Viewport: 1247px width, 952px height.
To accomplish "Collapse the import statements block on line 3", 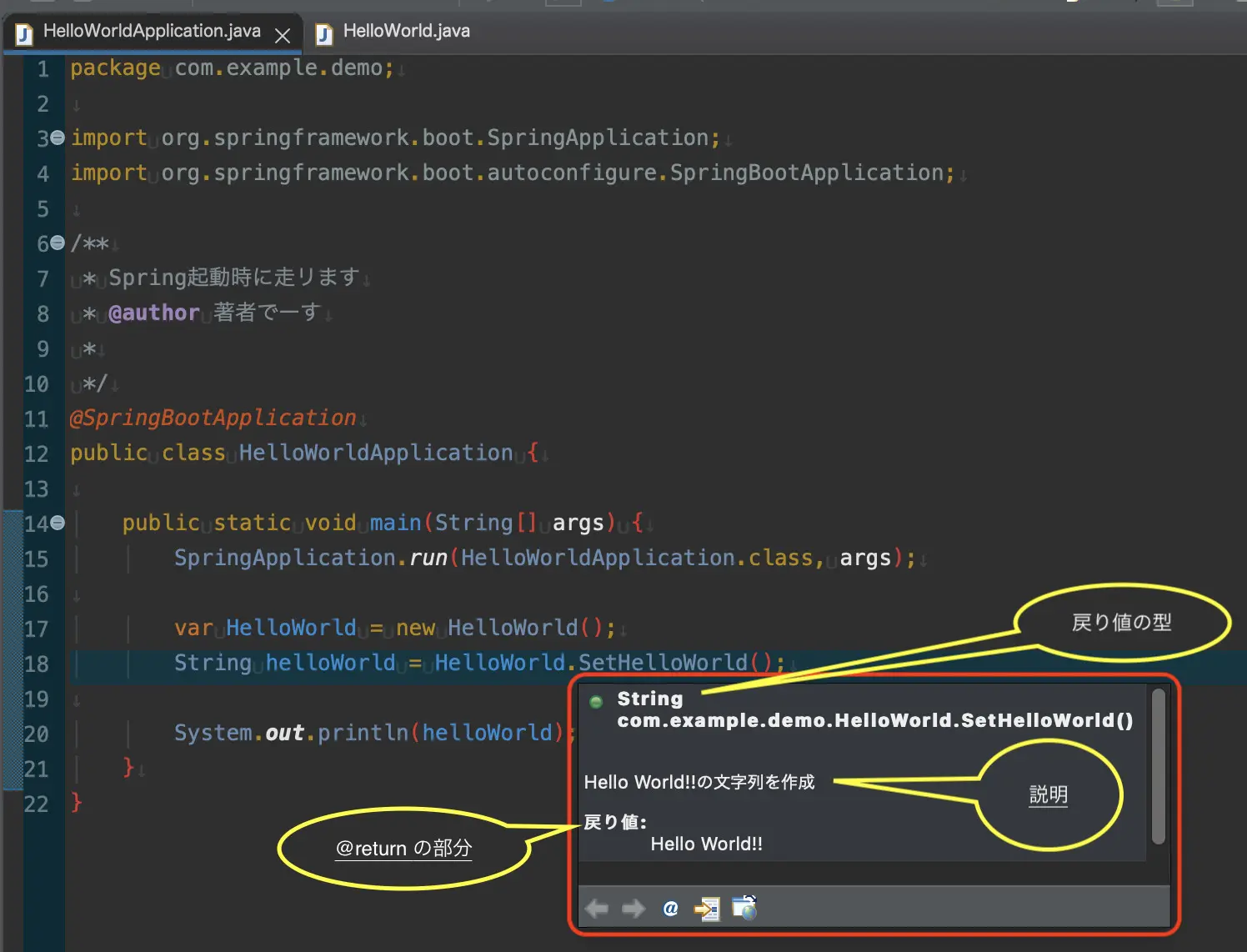I will click(x=55, y=138).
